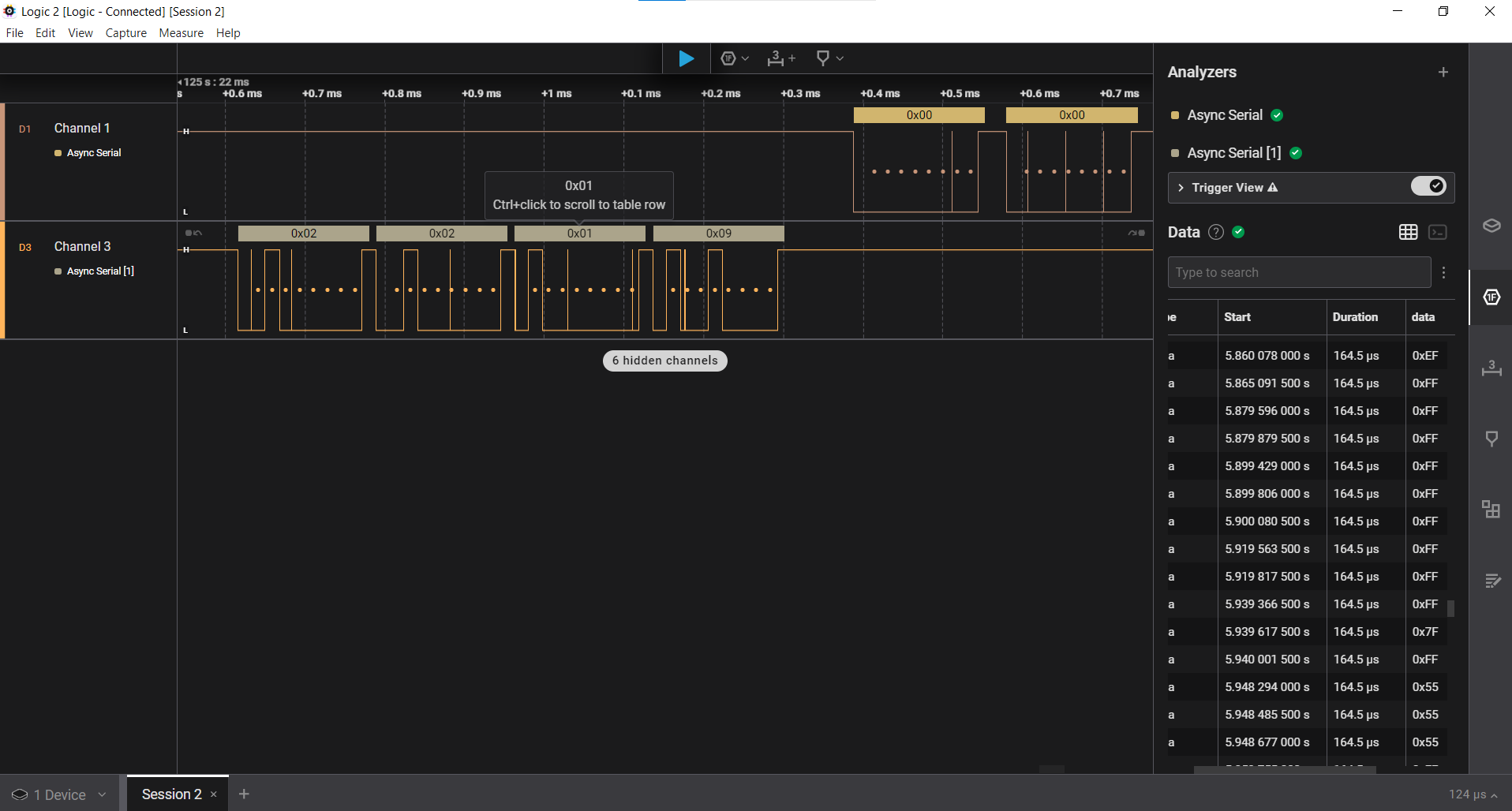Open Data panel help question mark
1512x811 pixels.
coord(1216,232)
